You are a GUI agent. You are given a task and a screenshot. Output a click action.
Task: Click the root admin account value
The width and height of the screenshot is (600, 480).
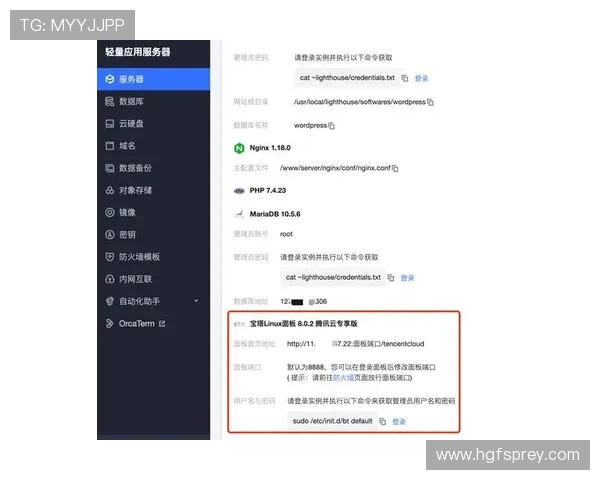pos(286,234)
